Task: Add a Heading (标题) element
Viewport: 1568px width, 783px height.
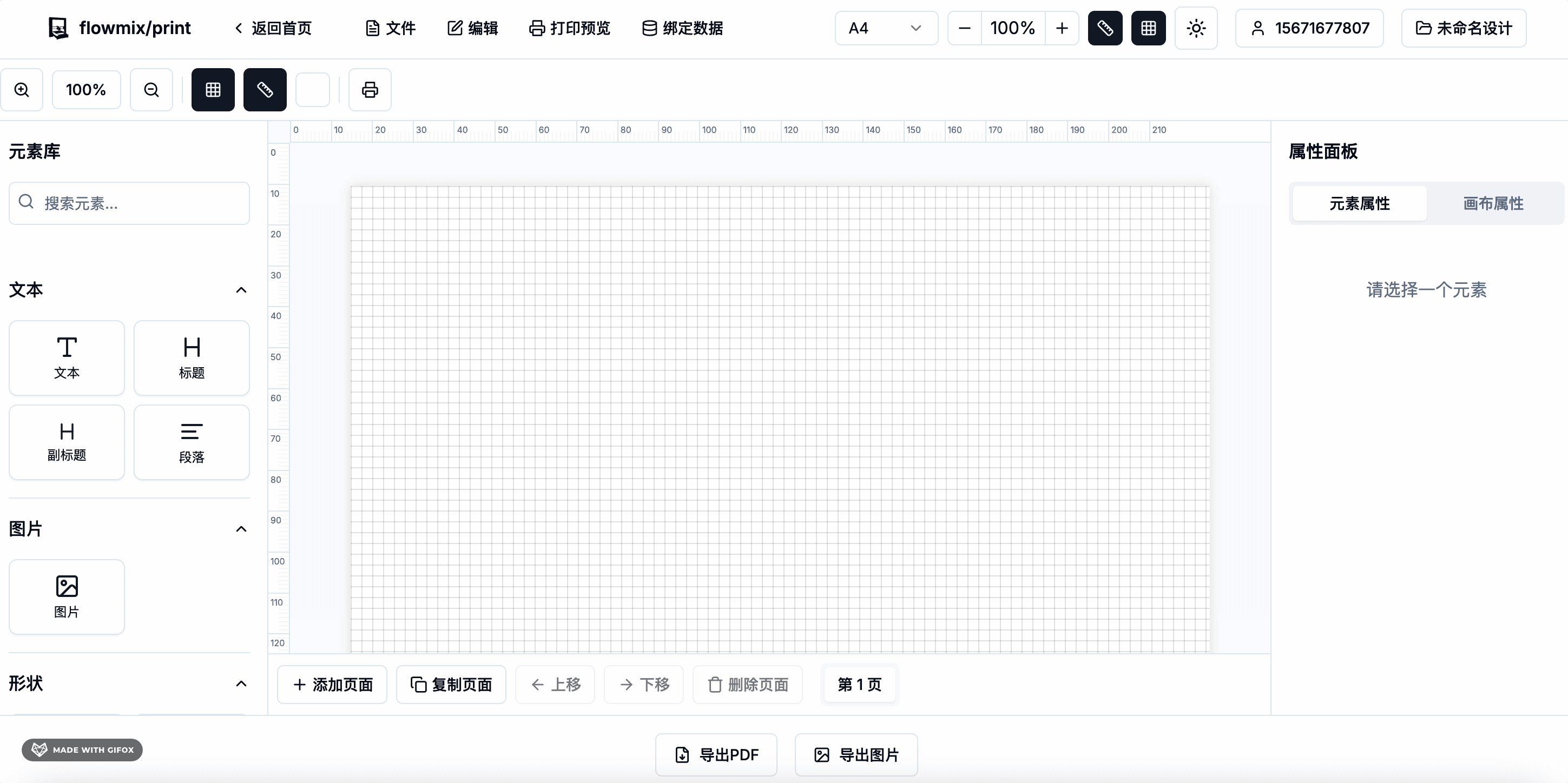Action: click(191, 358)
